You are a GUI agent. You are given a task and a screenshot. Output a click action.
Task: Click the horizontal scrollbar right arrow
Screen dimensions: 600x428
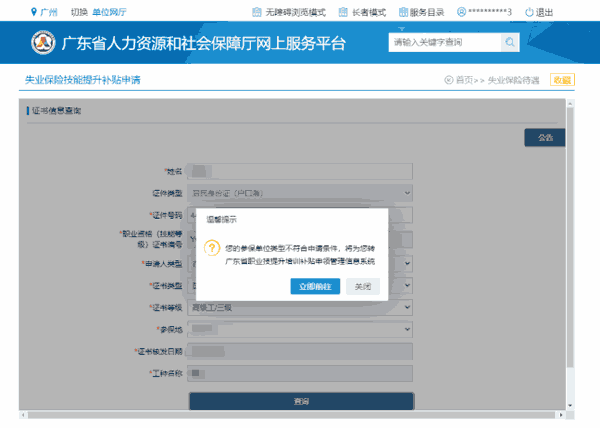561,415
